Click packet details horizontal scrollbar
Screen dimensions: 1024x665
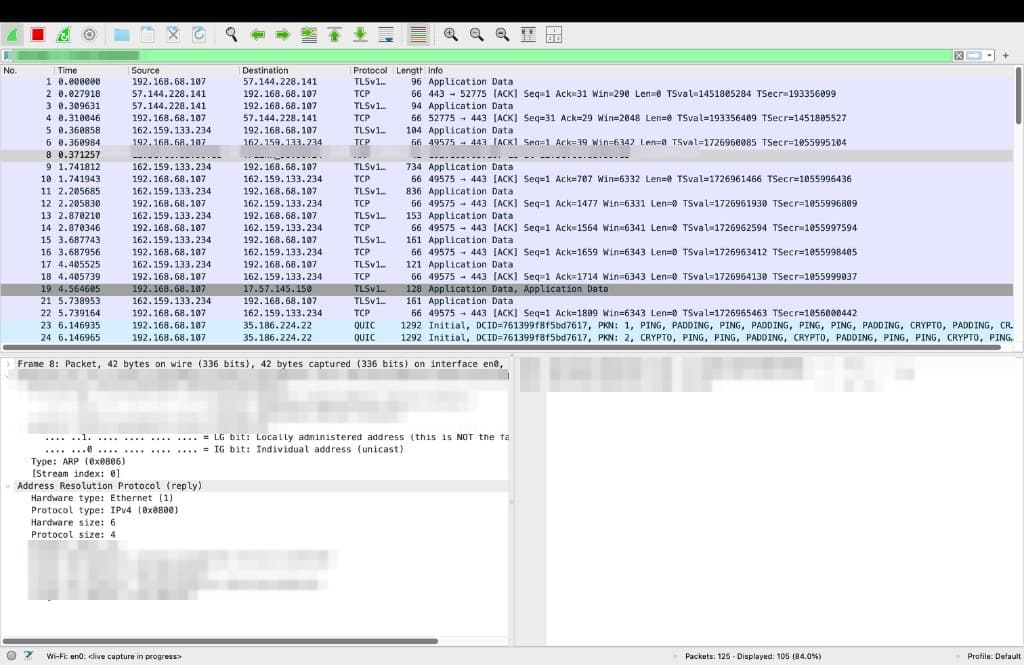click(220, 641)
